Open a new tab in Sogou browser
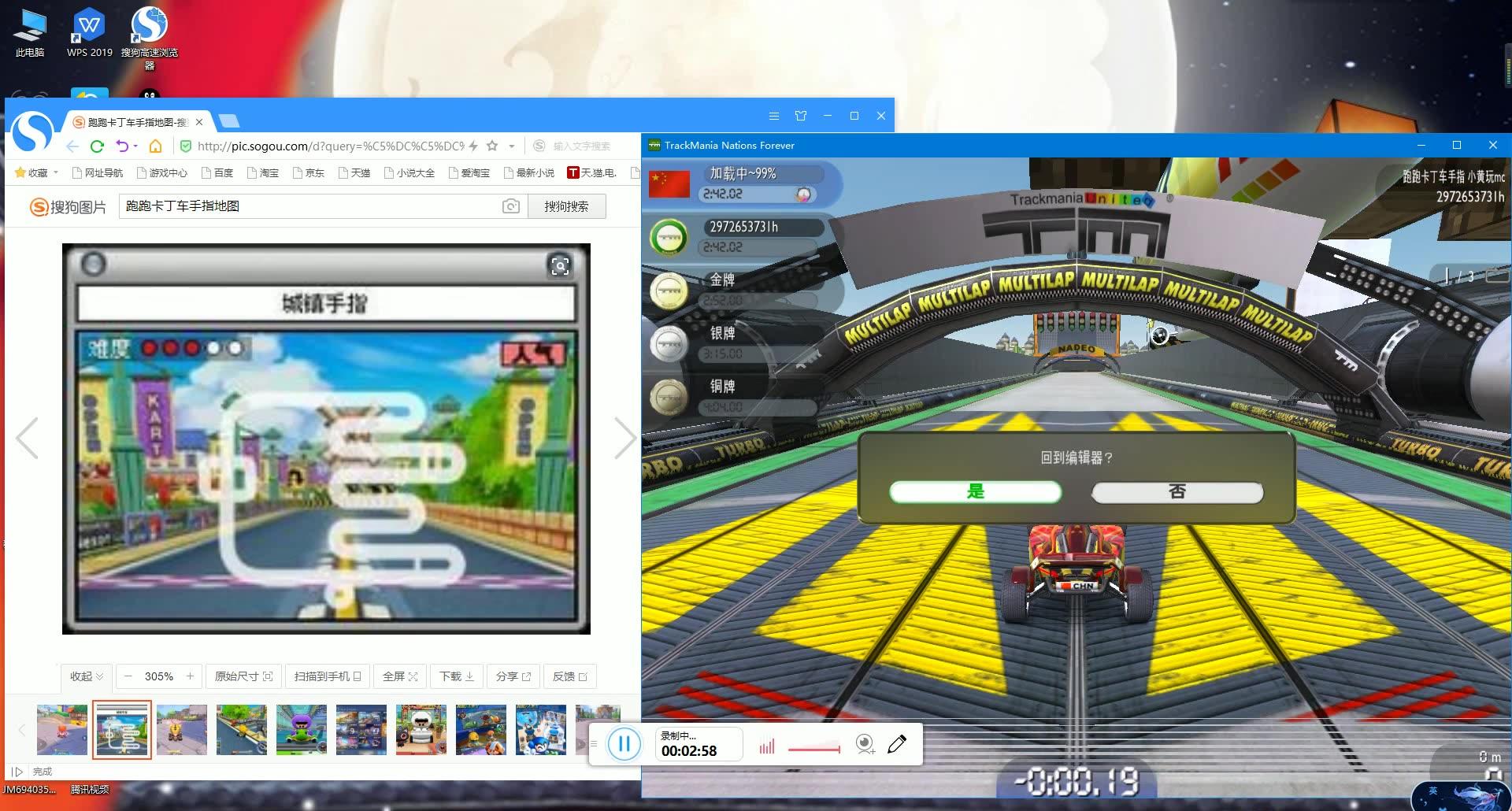This screenshot has width=1512, height=811. [229, 120]
